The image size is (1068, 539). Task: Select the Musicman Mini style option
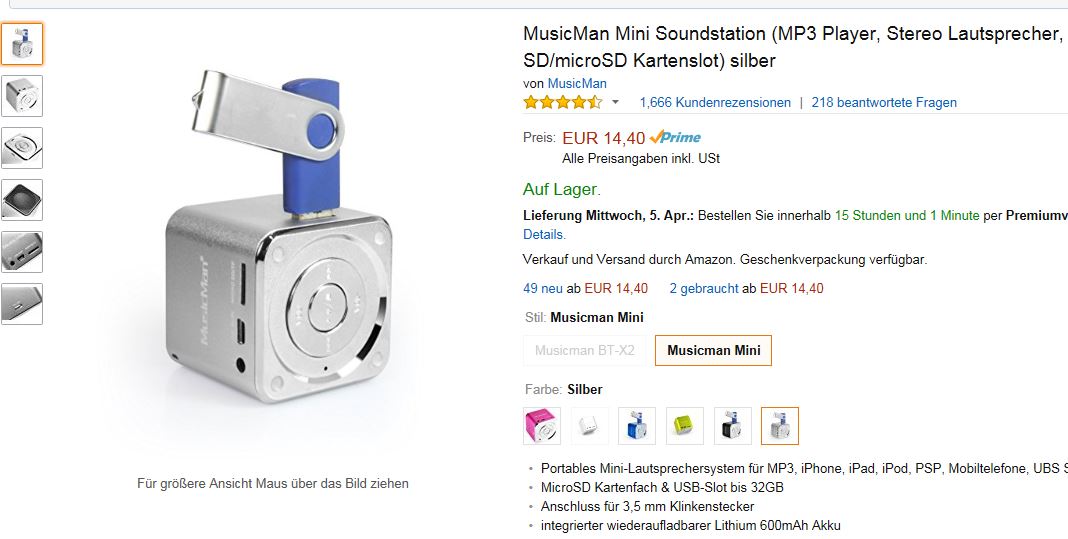pyautogui.click(x=713, y=350)
